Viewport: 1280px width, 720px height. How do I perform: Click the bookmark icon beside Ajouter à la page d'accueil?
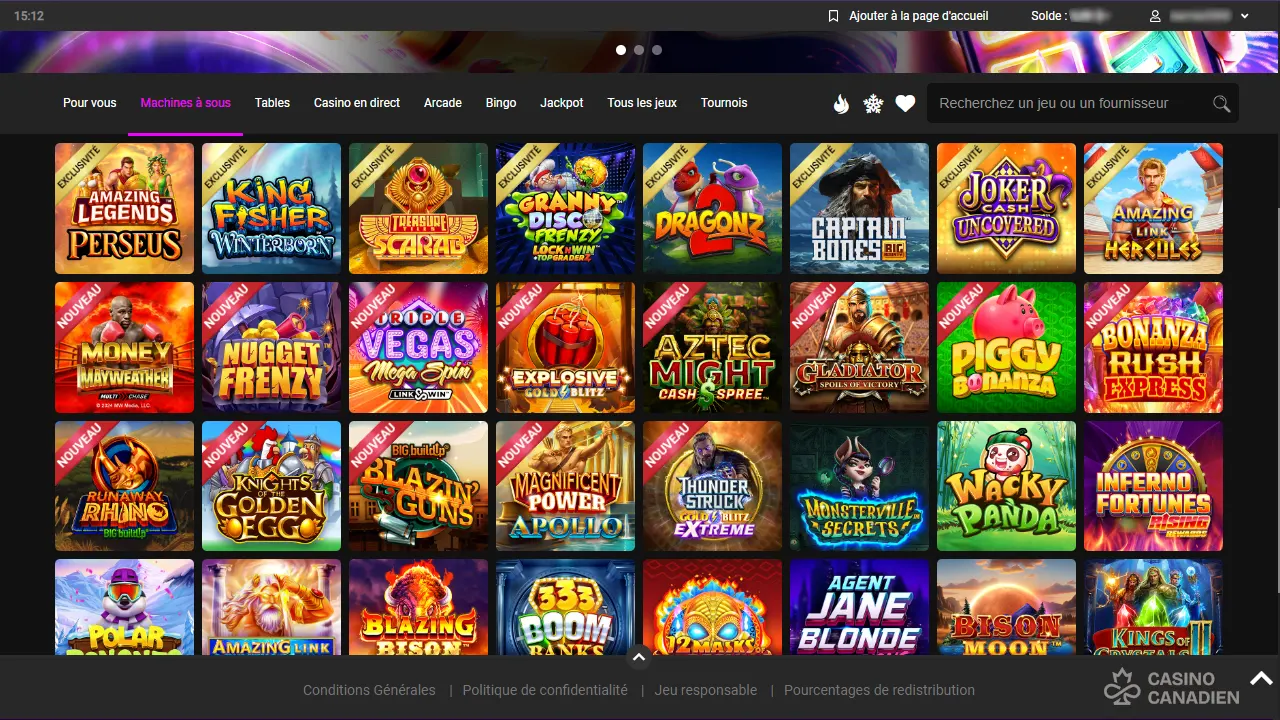(834, 16)
